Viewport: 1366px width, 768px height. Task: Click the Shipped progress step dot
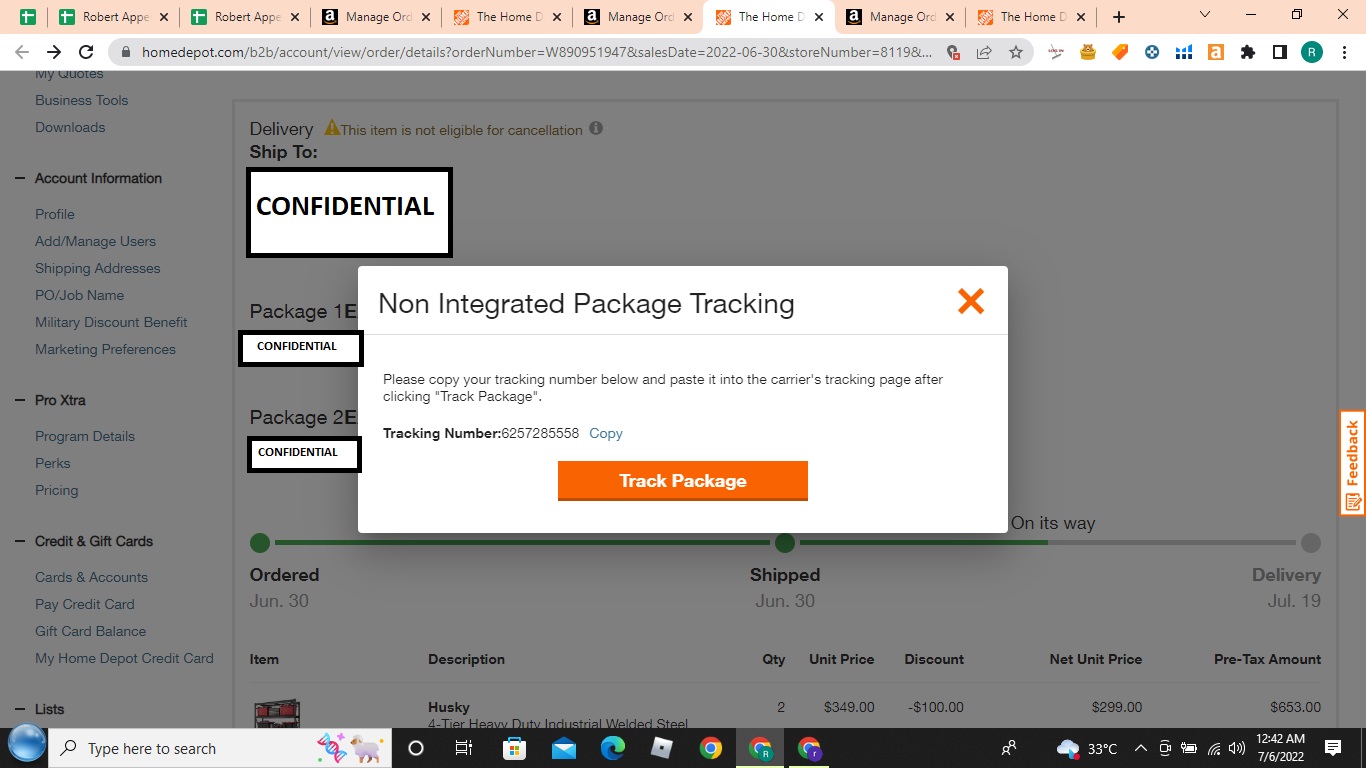pos(785,543)
